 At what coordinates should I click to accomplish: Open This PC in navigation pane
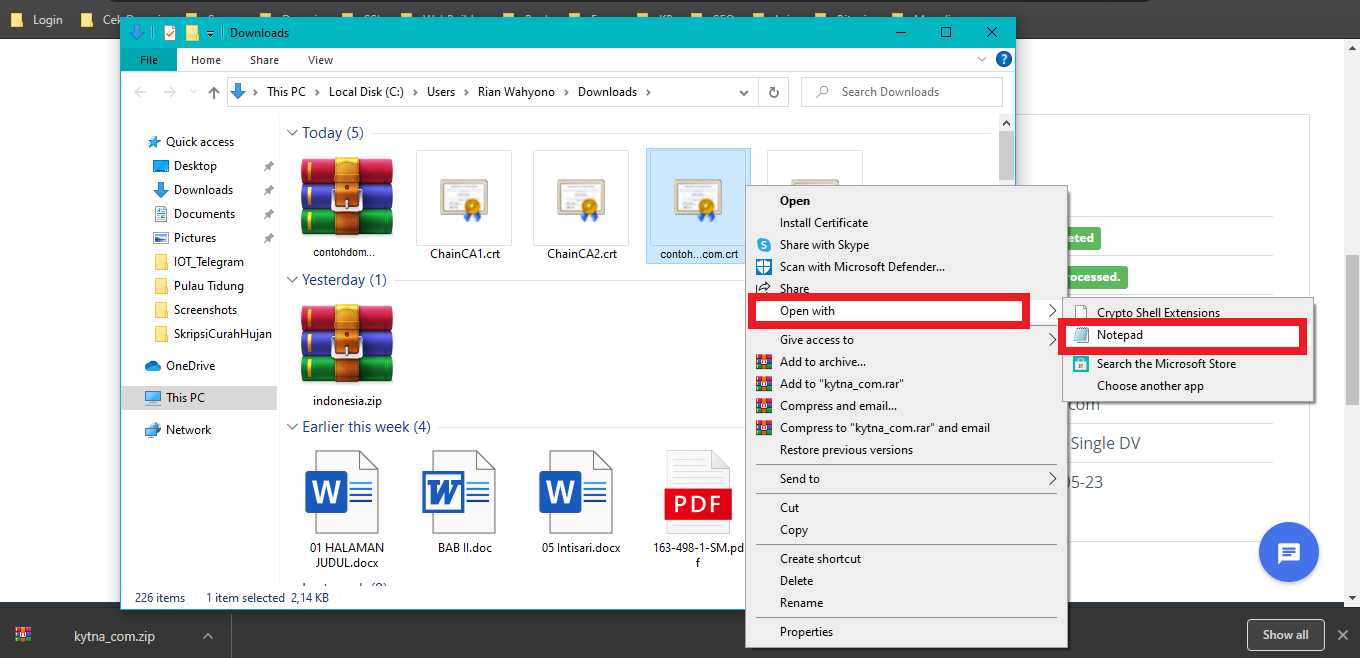[x=185, y=398]
